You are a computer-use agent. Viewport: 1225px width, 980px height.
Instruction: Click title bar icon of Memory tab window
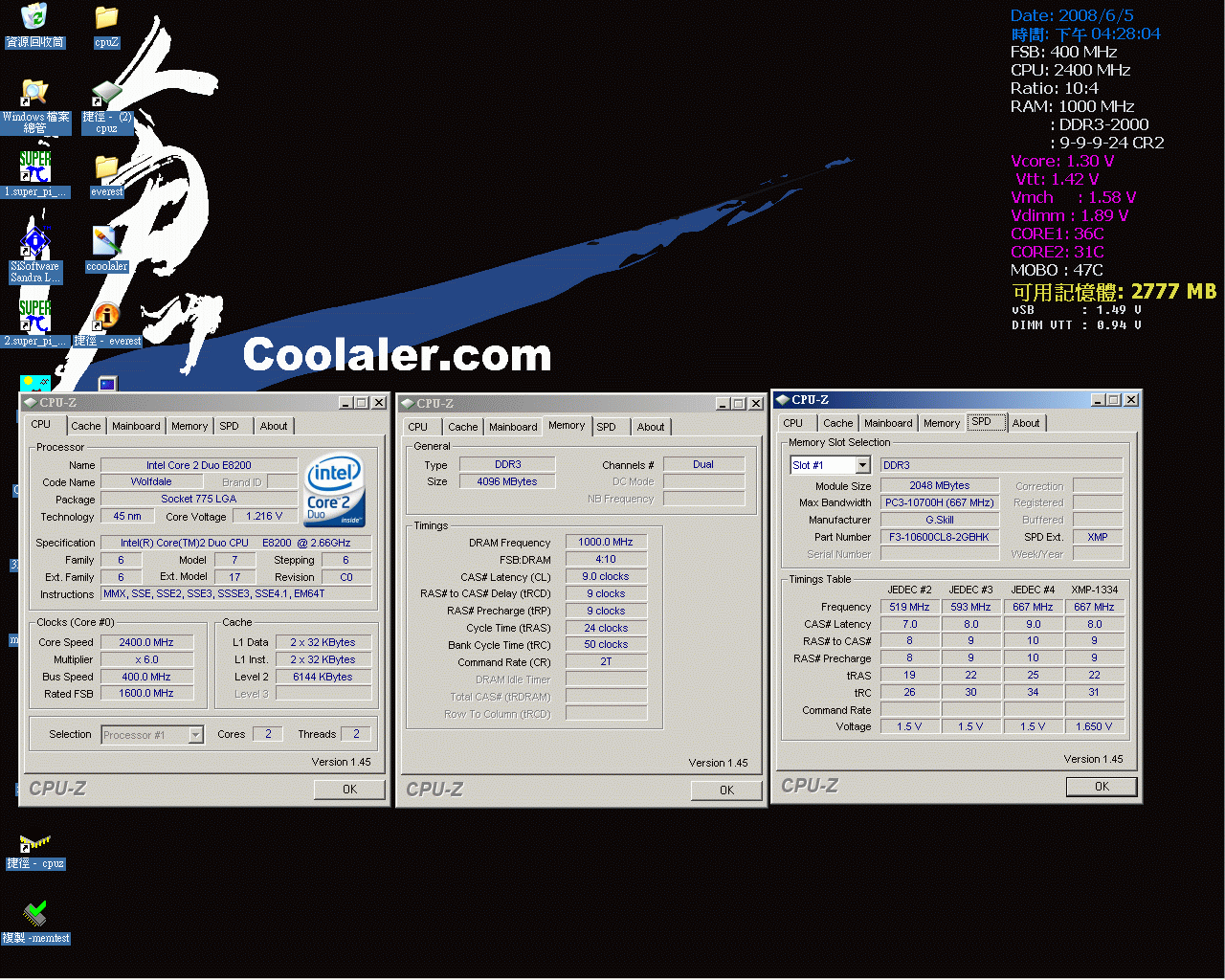coord(408,404)
